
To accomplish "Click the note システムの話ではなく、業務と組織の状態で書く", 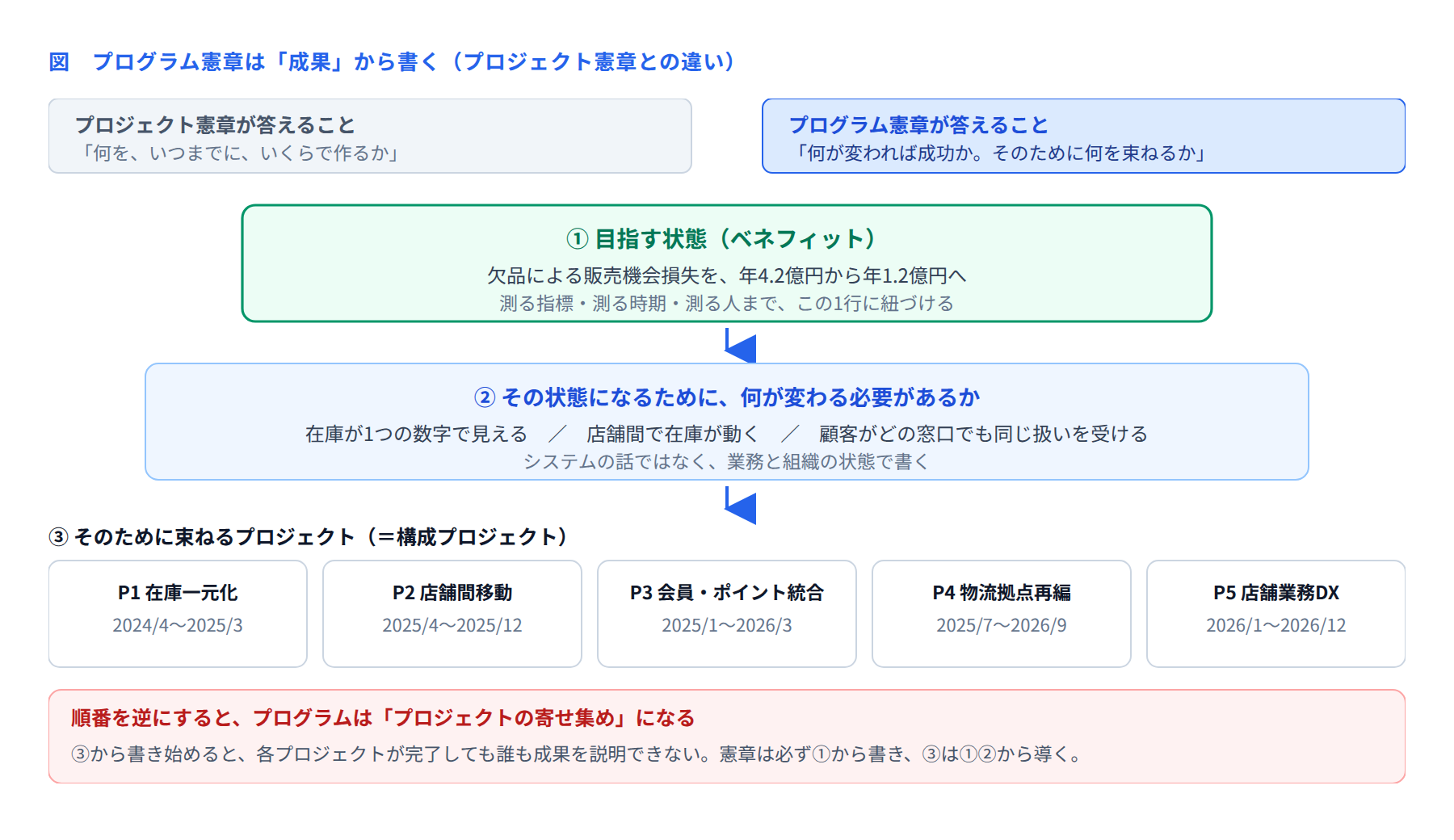I will click(x=726, y=462).
